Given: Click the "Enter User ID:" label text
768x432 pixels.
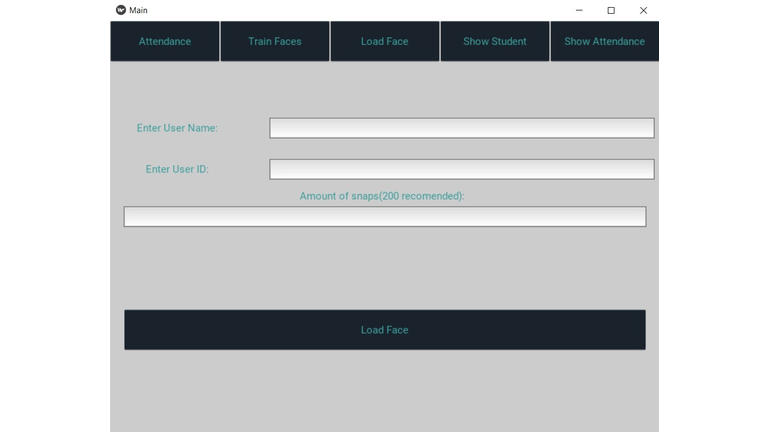Looking at the screenshot, I should (x=177, y=169).
